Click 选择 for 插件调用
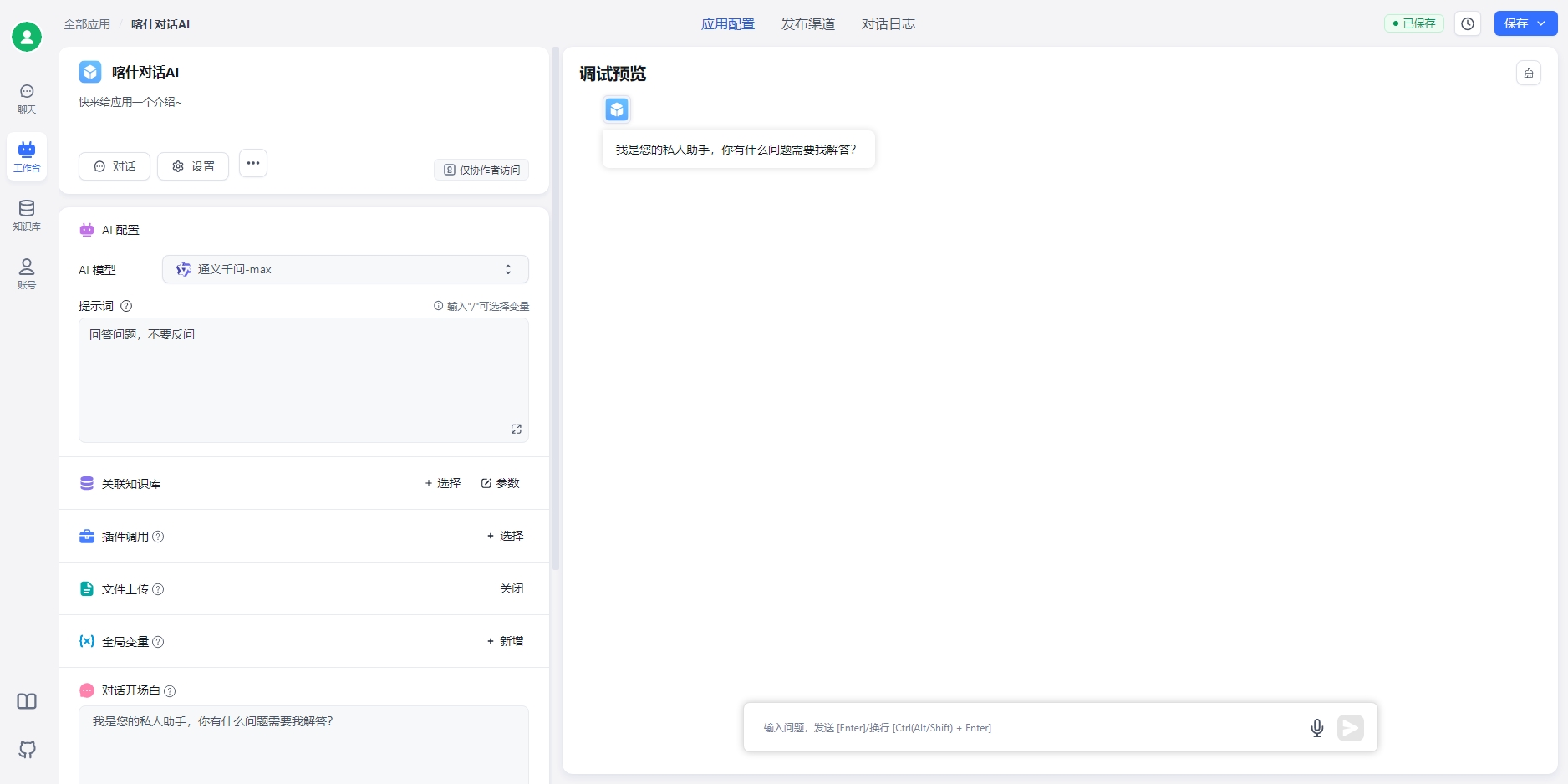1568x784 pixels. coord(506,536)
